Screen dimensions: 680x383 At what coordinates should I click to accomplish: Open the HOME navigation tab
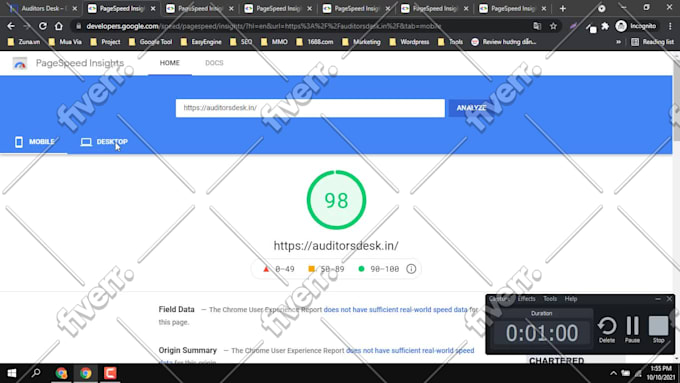coord(170,63)
